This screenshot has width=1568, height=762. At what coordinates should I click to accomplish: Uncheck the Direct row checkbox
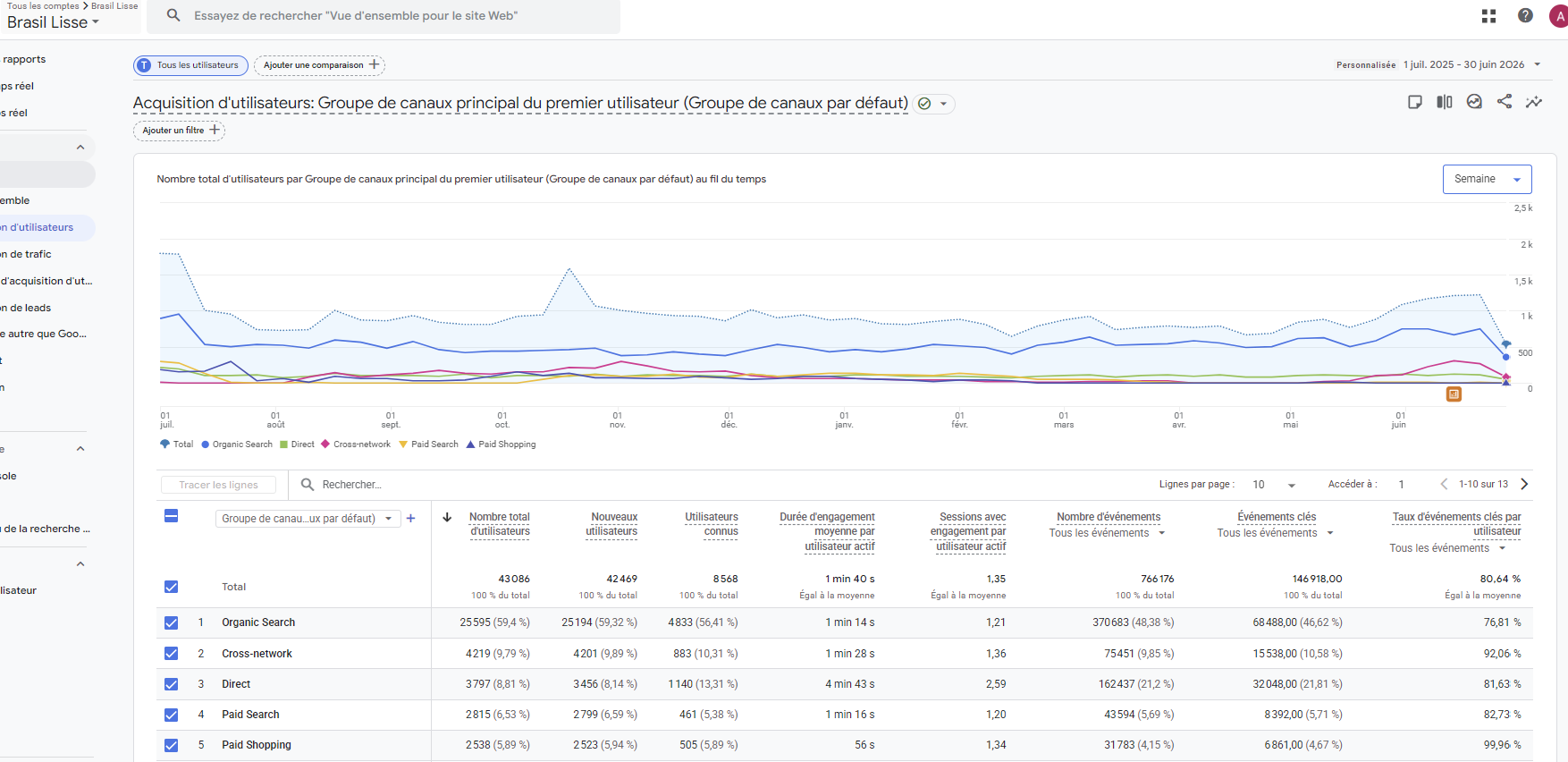point(172,684)
